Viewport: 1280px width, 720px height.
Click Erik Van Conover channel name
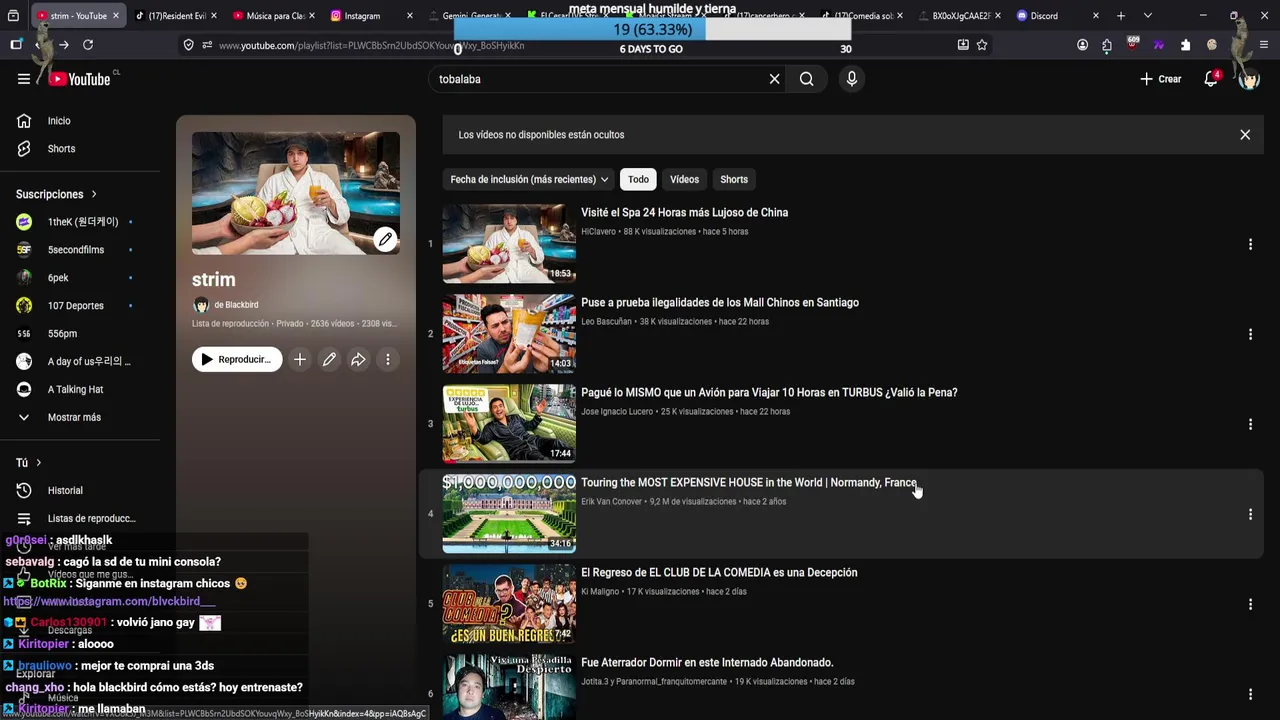pos(611,502)
